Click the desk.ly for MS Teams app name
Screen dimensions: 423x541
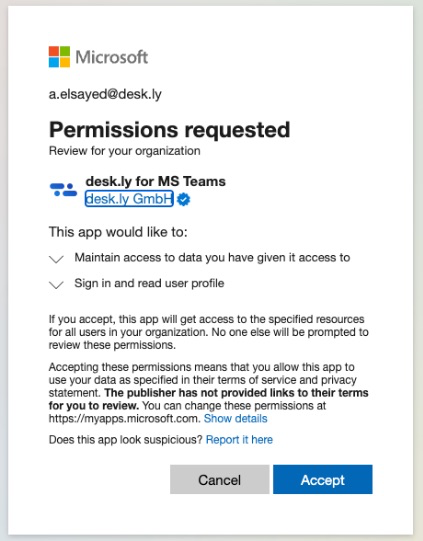pyautogui.click(x=156, y=181)
